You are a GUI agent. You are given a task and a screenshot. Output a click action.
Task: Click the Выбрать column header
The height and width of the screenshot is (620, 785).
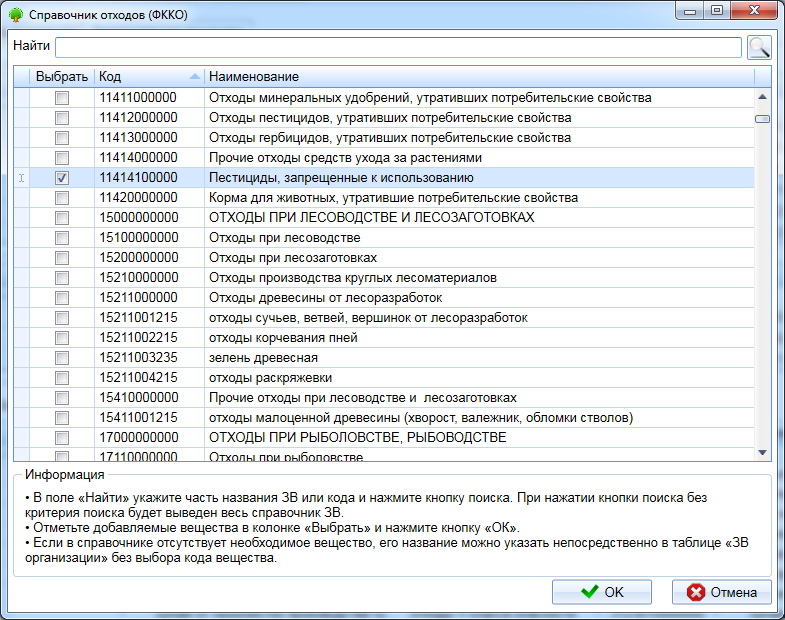click(x=62, y=77)
